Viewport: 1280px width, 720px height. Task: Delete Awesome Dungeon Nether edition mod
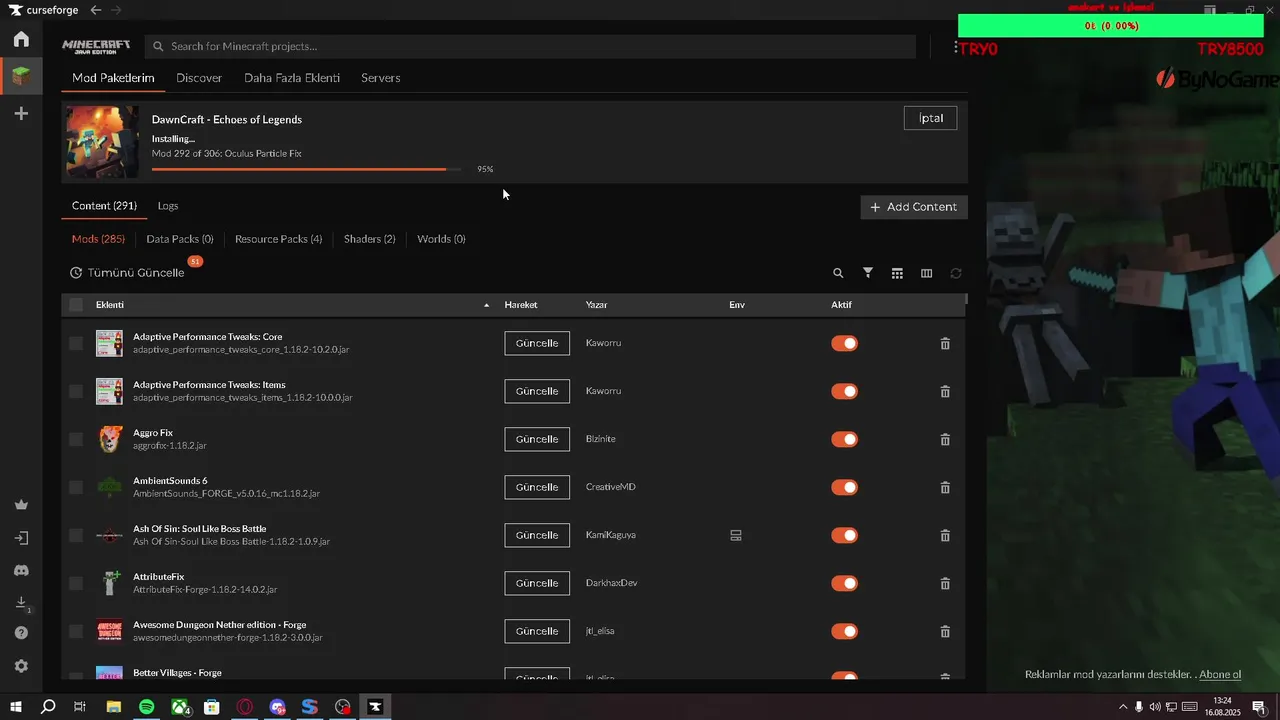[x=945, y=631]
